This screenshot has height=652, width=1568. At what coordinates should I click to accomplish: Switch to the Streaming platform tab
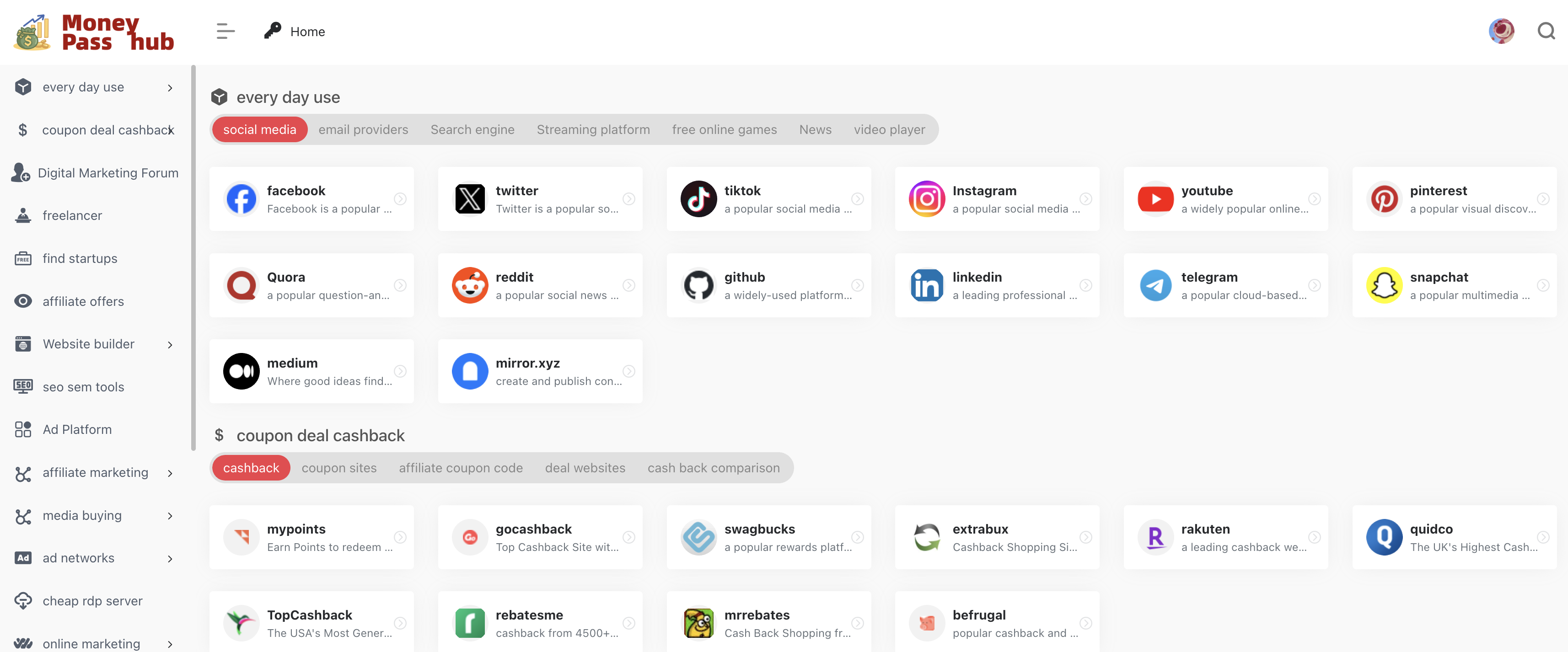click(x=593, y=129)
